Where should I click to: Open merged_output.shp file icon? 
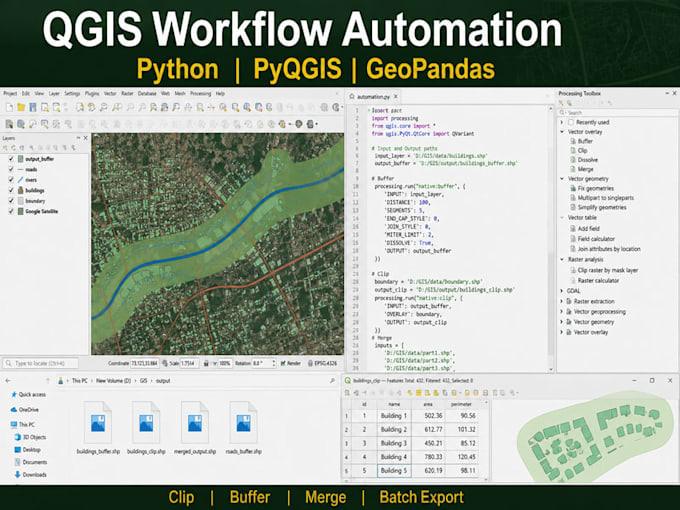pos(195,422)
